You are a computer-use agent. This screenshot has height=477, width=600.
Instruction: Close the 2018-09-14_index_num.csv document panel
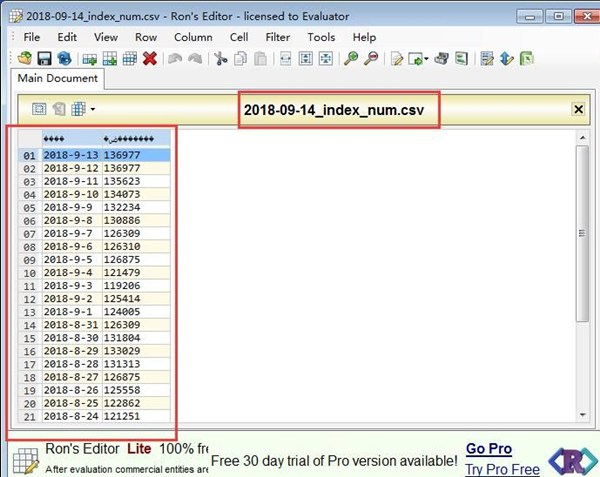click(x=578, y=109)
